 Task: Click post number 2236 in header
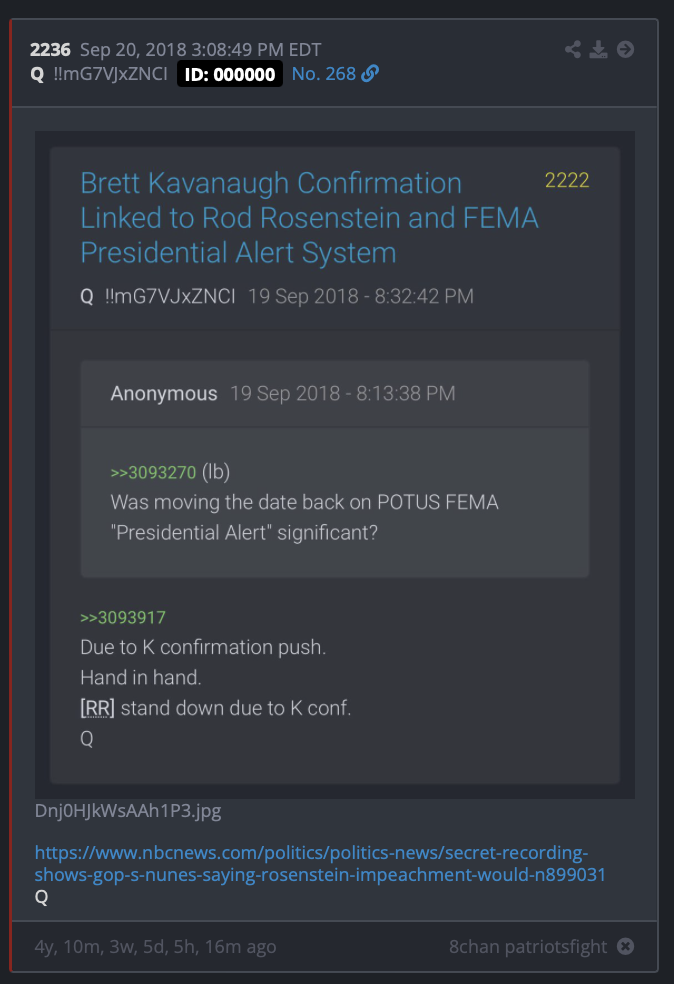coord(50,50)
